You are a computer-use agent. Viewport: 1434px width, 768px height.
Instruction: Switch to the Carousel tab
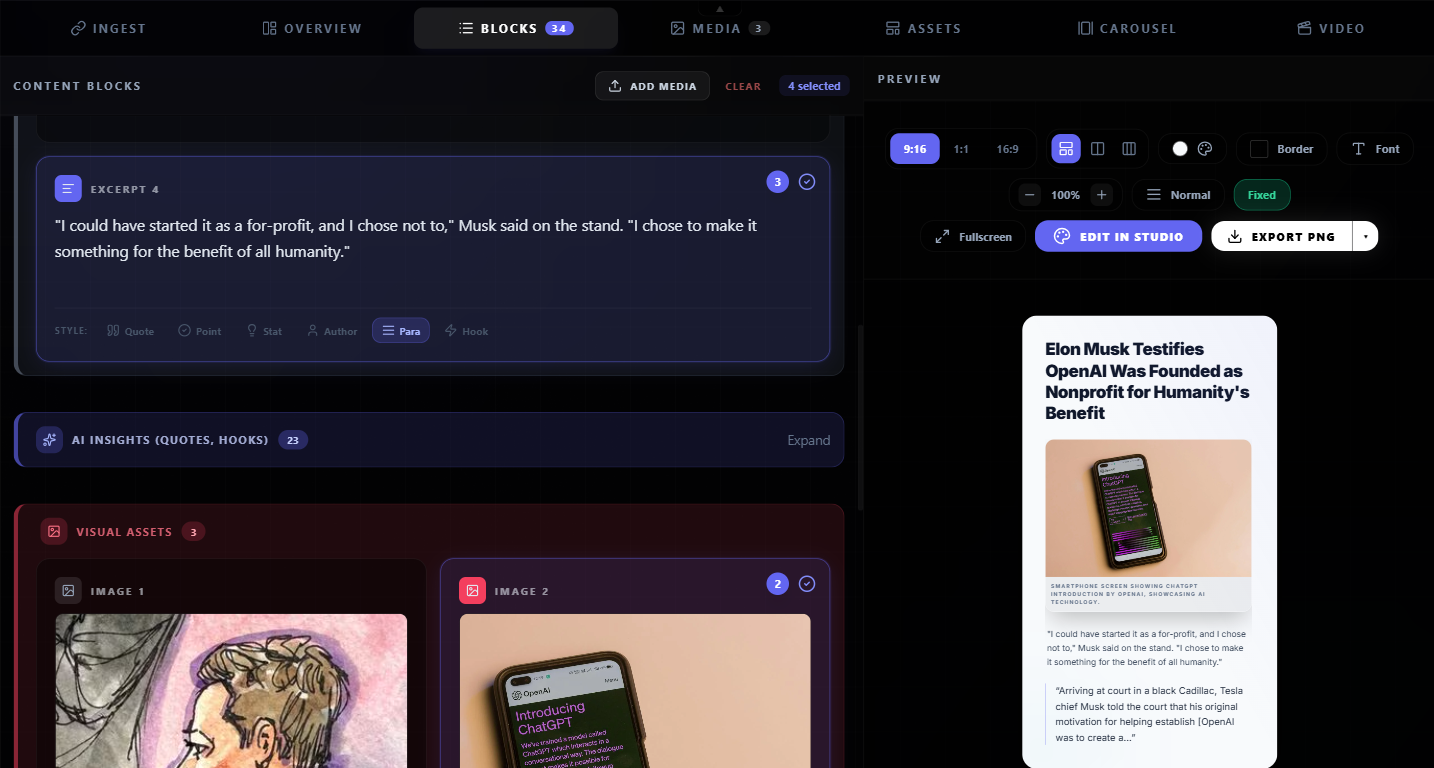pos(1127,28)
